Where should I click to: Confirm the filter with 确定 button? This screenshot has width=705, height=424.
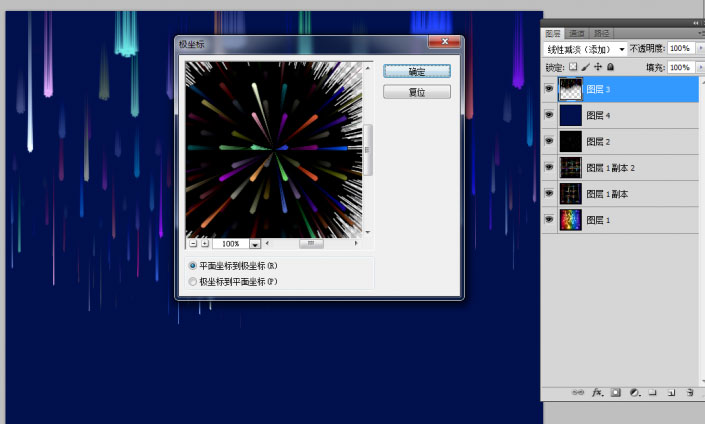(416, 71)
